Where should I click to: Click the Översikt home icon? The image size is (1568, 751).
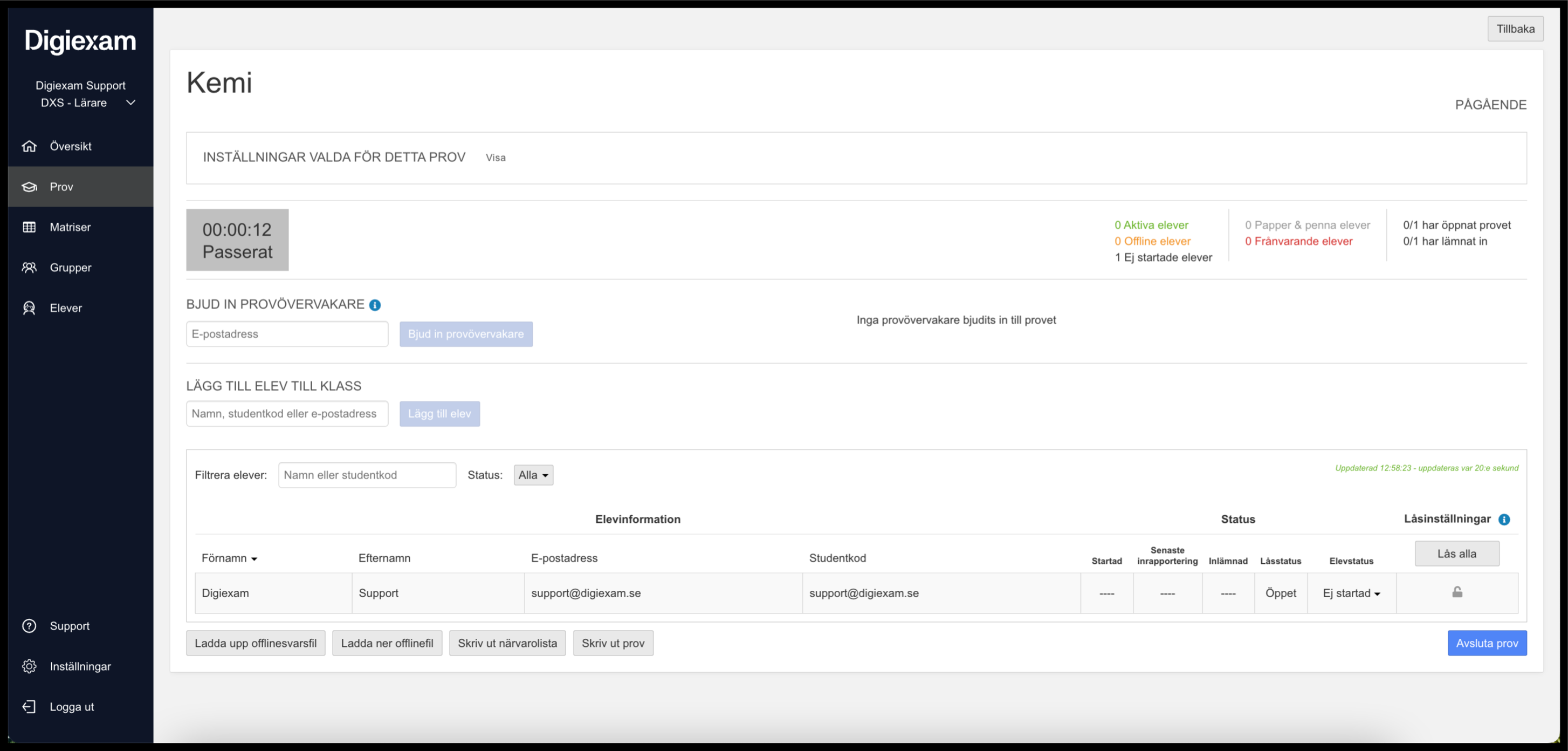click(29, 146)
